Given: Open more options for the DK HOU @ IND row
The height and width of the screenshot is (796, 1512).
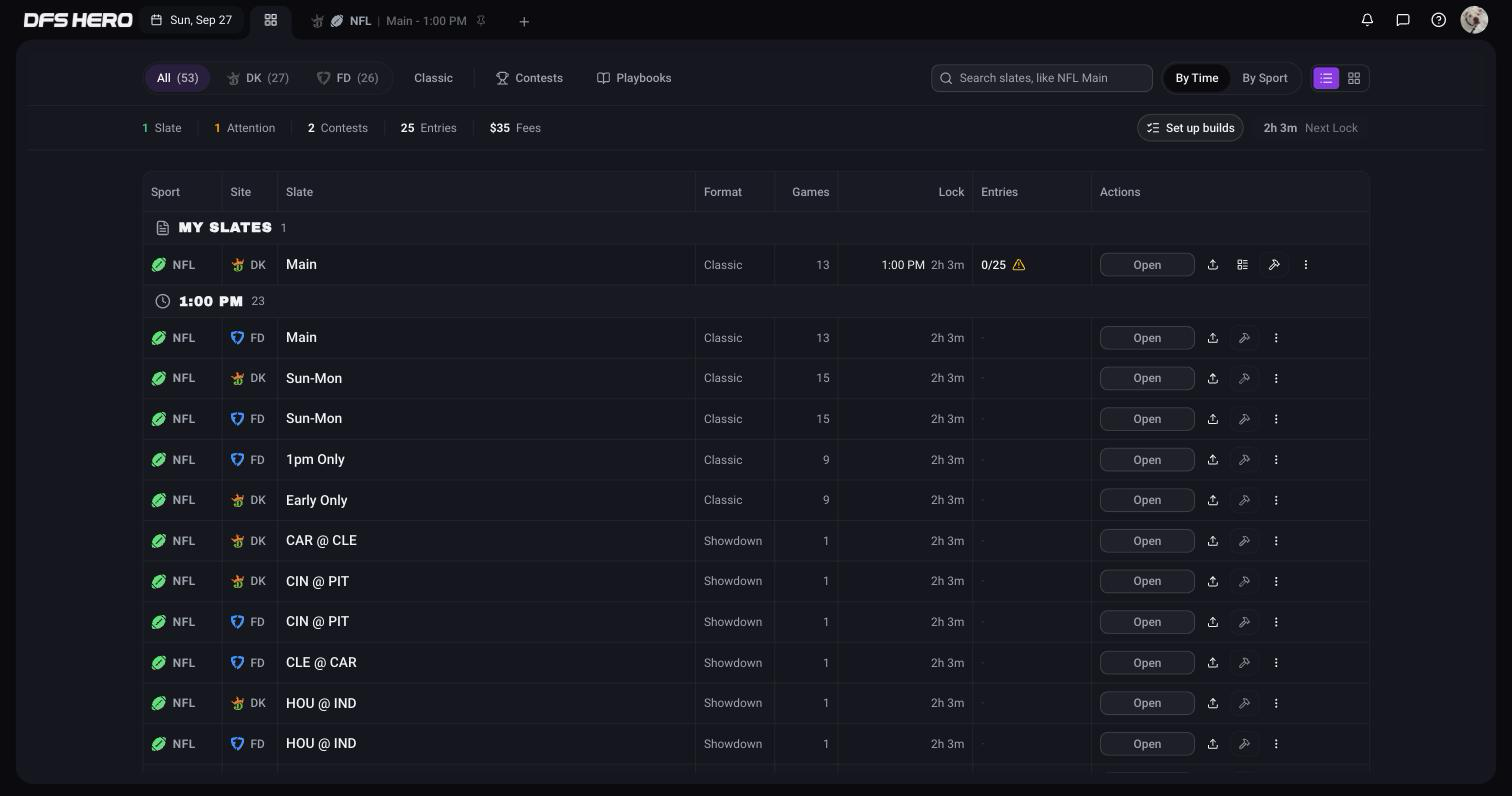Looking at the screenshot, I should coord(1276,703).
